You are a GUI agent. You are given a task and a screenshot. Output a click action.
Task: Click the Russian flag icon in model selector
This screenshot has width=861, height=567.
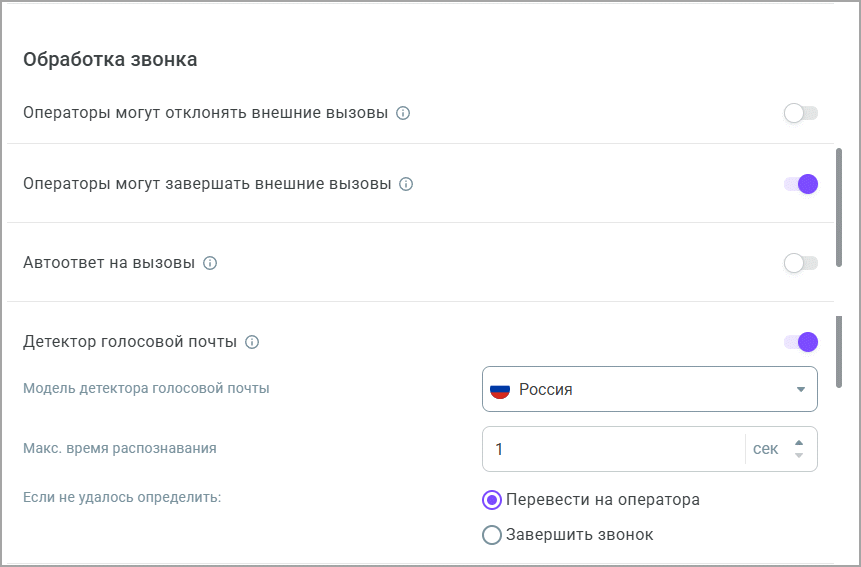(500, 390)
